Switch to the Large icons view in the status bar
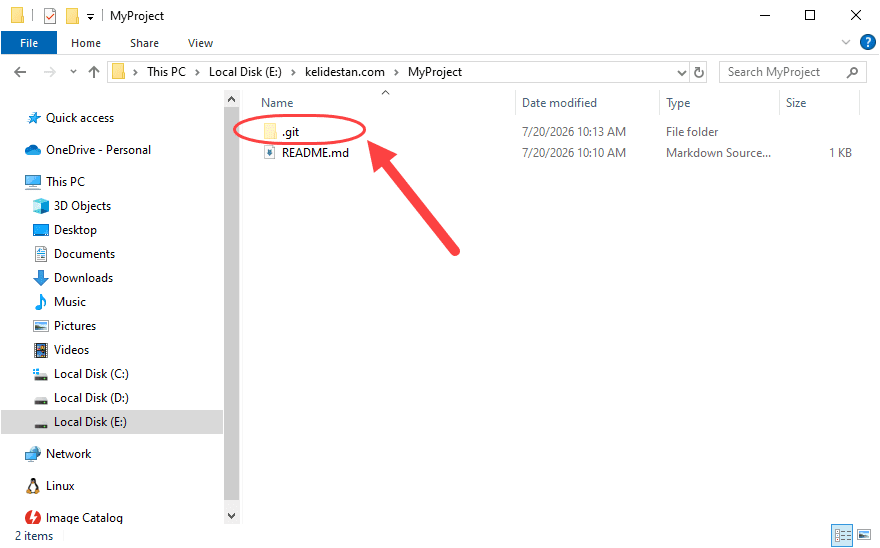Viewport: 880px width, 548px height. click(864, 535)
